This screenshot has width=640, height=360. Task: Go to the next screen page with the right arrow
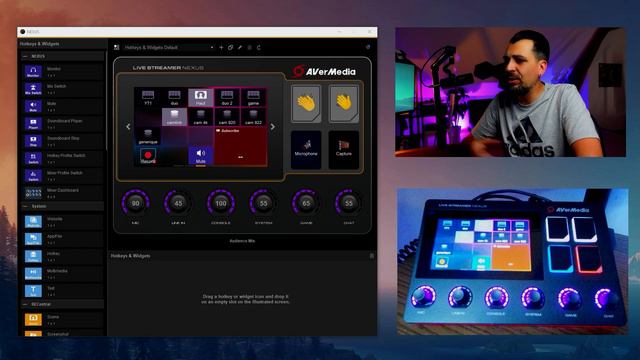273,127
